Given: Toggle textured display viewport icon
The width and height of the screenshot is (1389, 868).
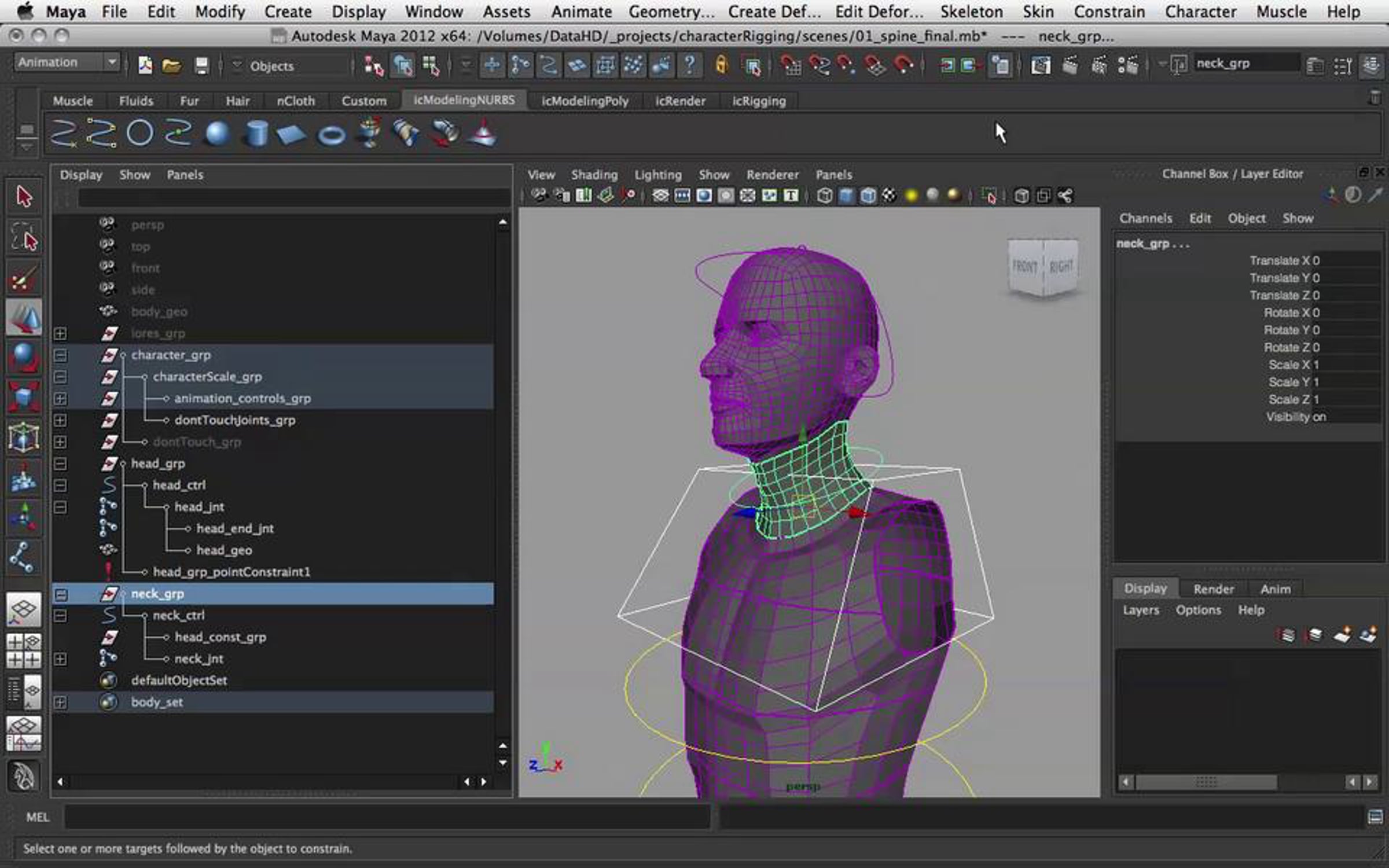Looking at the screenshot, I should point(889,196).
